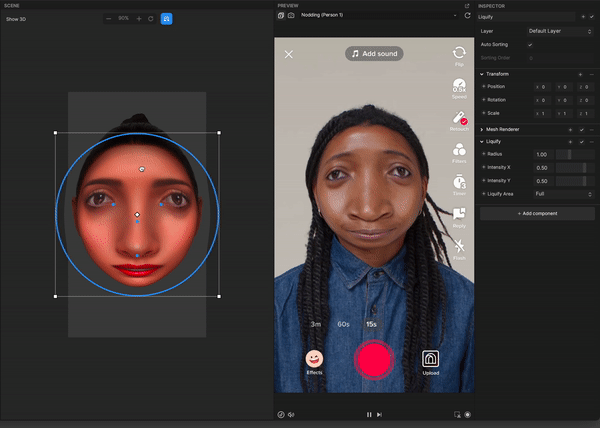Click Mesh Renderer plus icon
This screenshot has height=428, width=600.
click(570, 130)
